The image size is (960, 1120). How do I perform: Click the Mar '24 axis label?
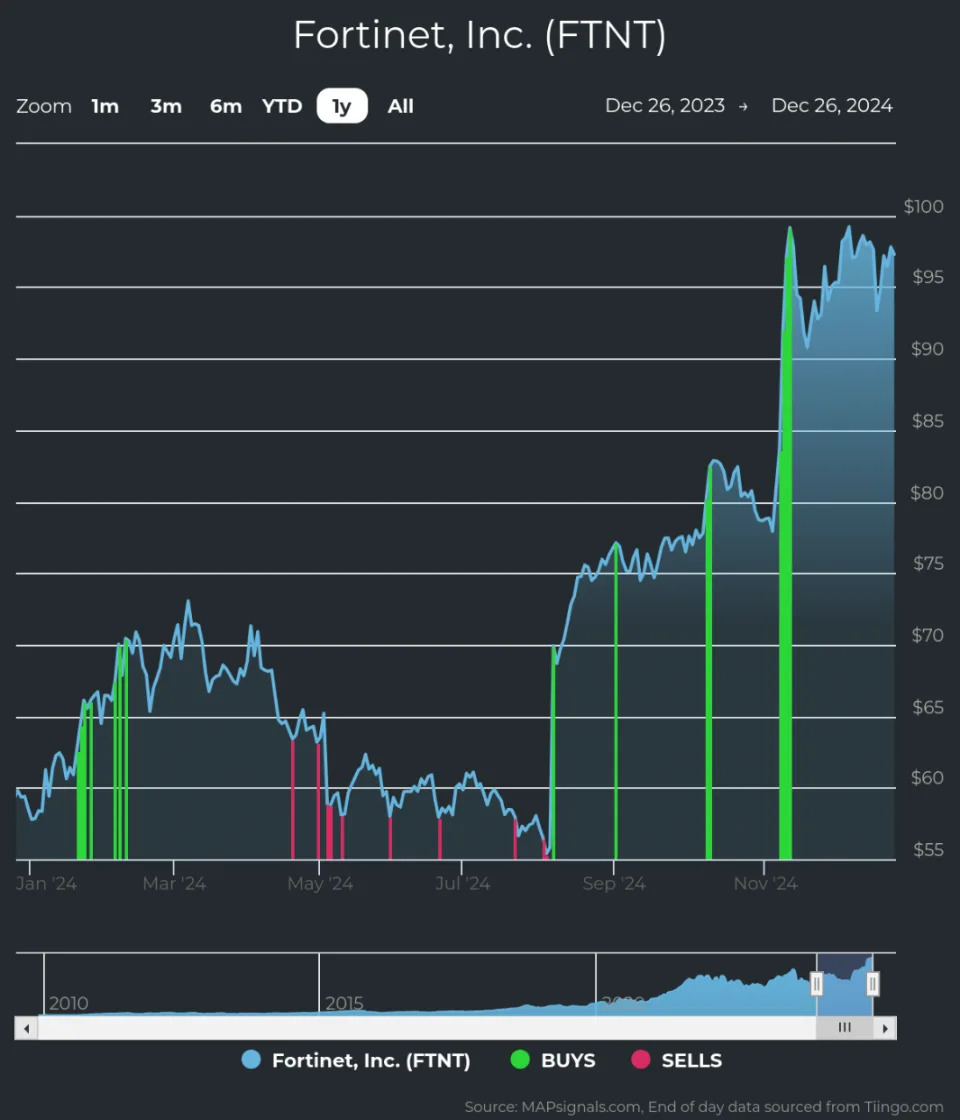(174, 884)
